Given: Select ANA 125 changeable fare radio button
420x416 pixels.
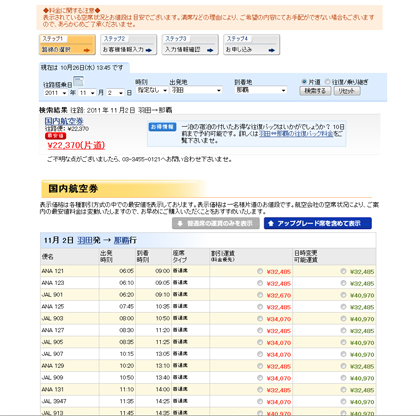Looking at the screenshot, I should point(343,307).
